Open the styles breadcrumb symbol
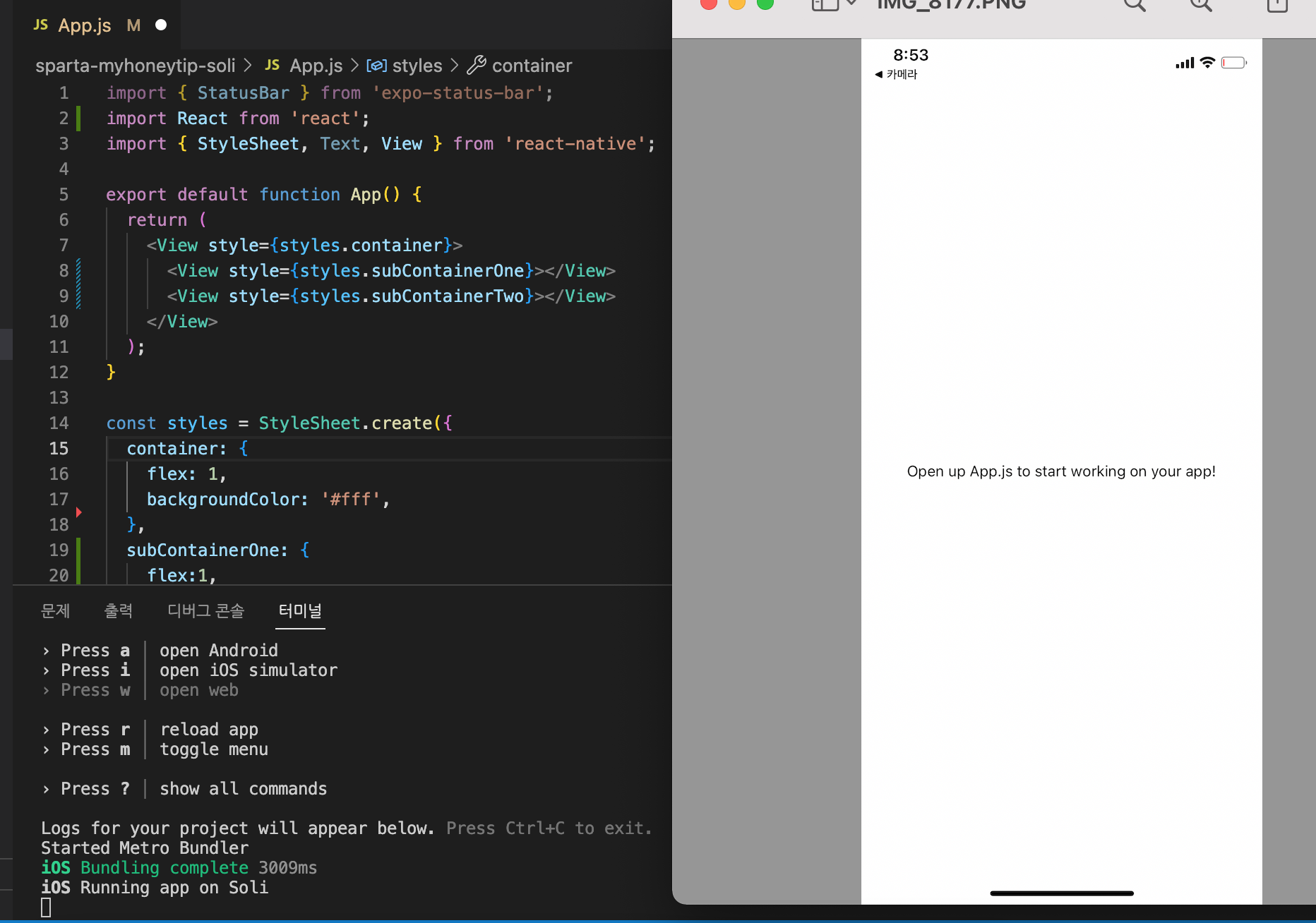 (417, 66)
